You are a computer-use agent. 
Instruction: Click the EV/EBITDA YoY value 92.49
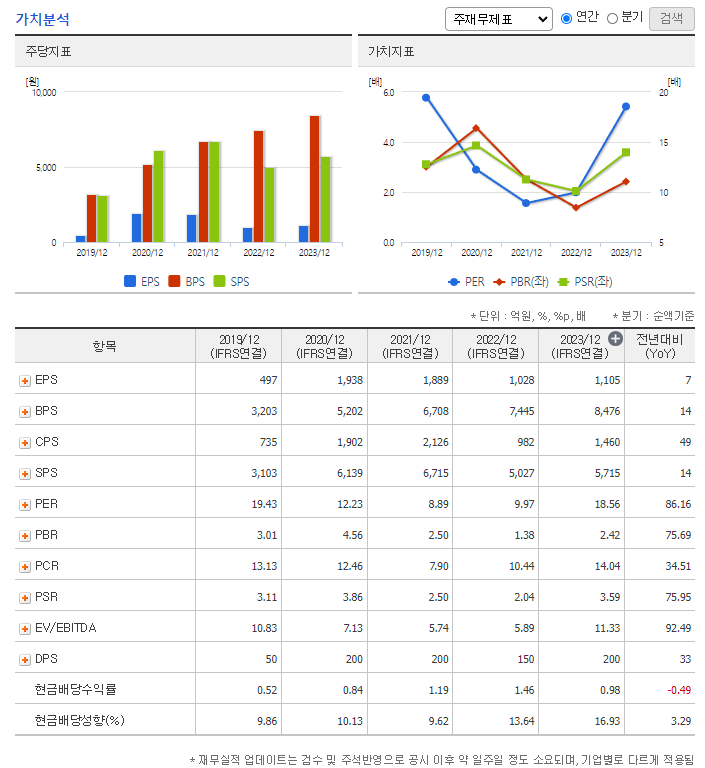pos(678,628)
